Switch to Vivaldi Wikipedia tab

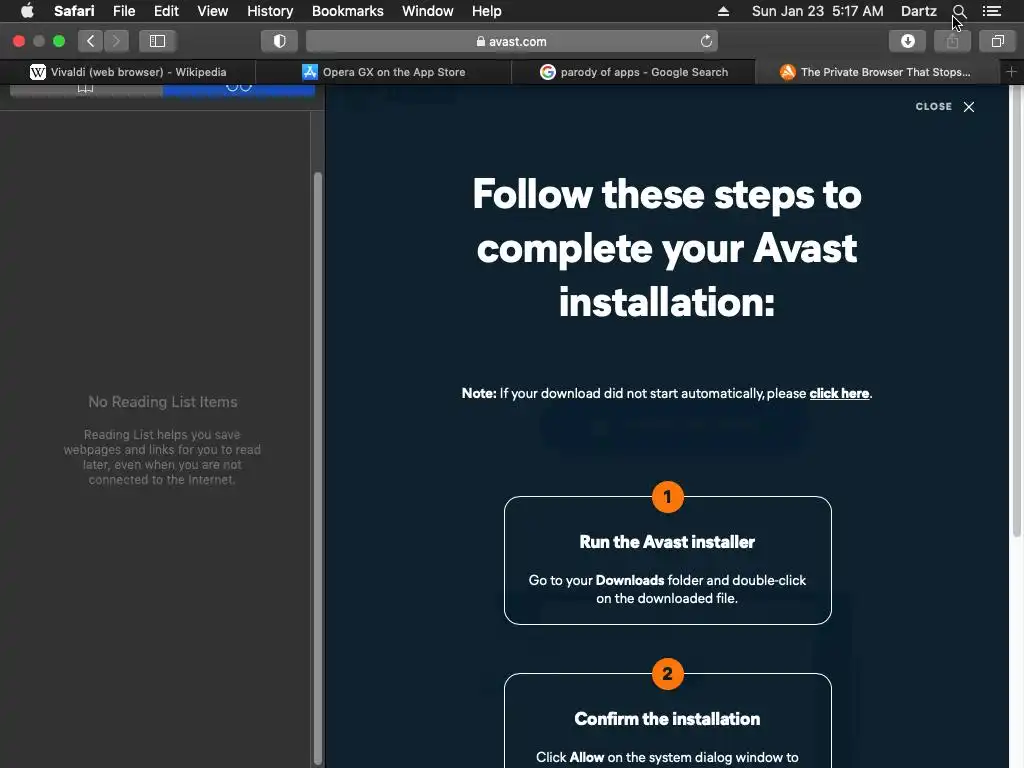click(128, 72)
